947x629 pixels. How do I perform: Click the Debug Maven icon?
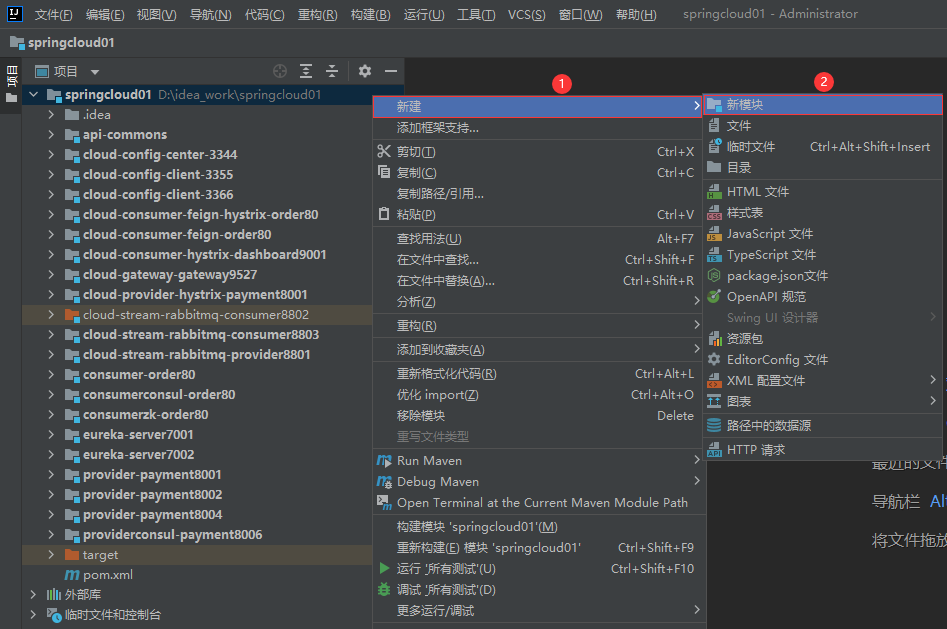point(384,482)
